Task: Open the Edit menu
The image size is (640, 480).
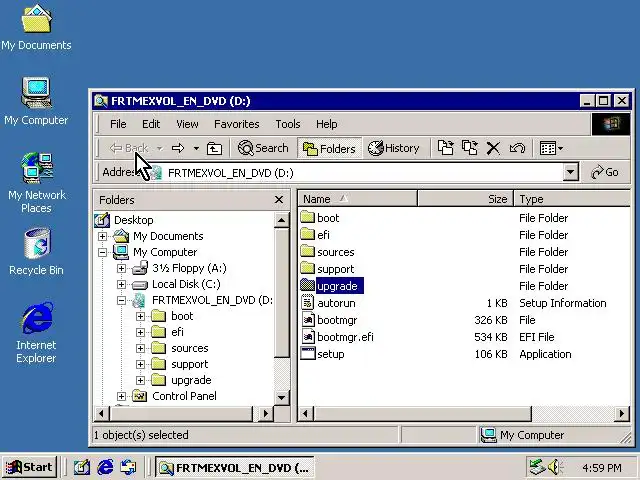Action: (x=151, y=124)
